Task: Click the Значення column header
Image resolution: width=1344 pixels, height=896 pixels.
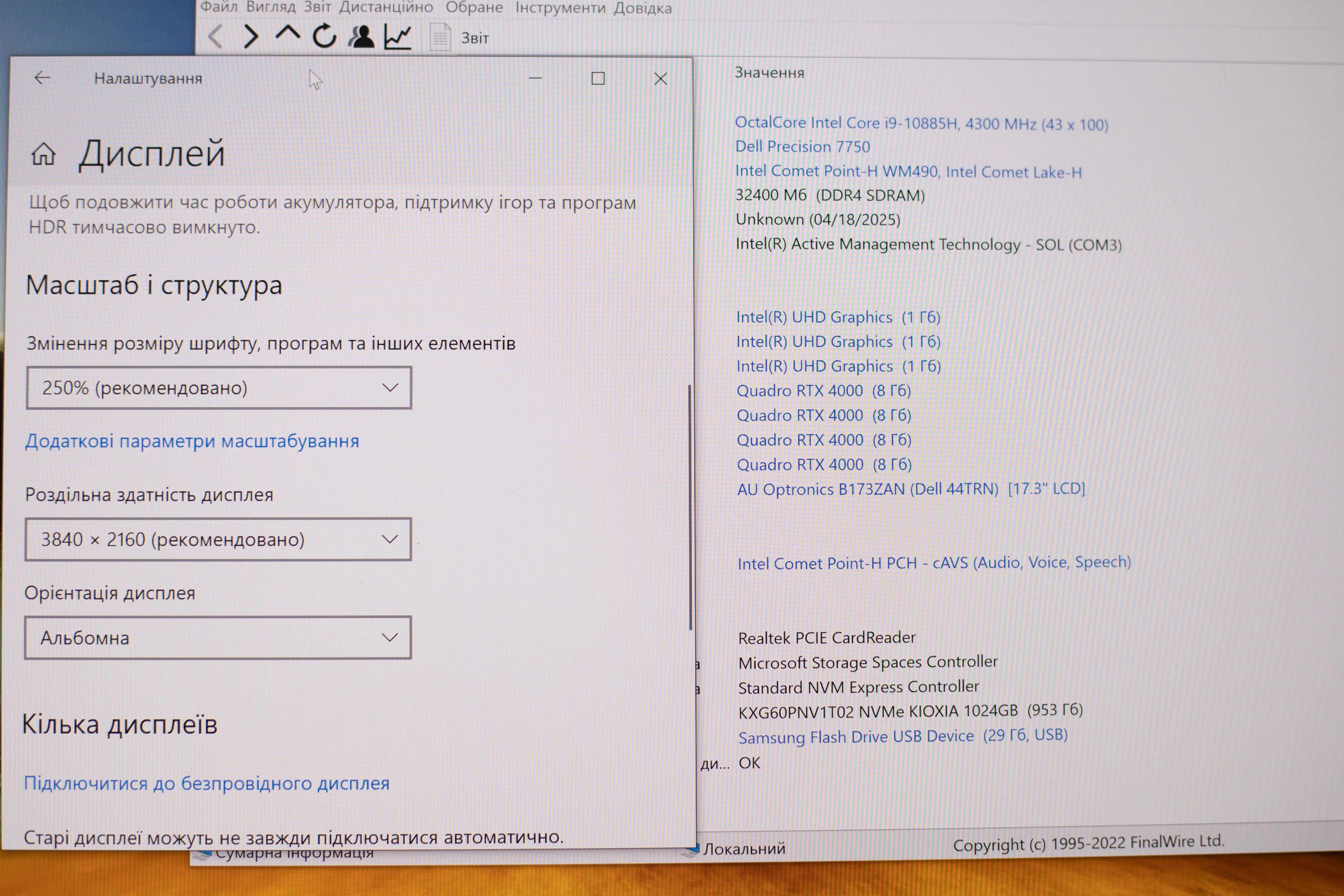Action: point(769,73)
